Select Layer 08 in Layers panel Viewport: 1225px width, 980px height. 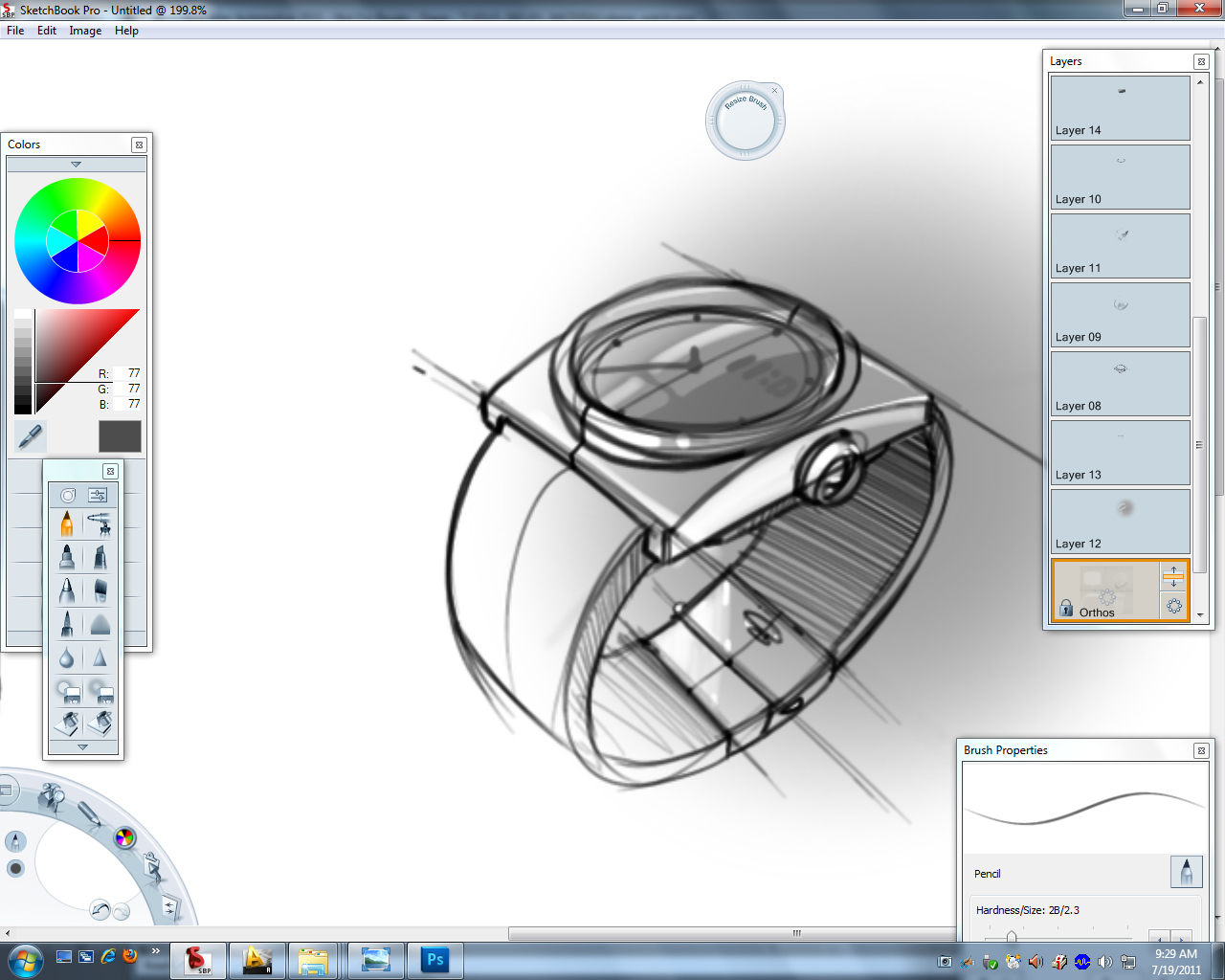point(1121,384)
